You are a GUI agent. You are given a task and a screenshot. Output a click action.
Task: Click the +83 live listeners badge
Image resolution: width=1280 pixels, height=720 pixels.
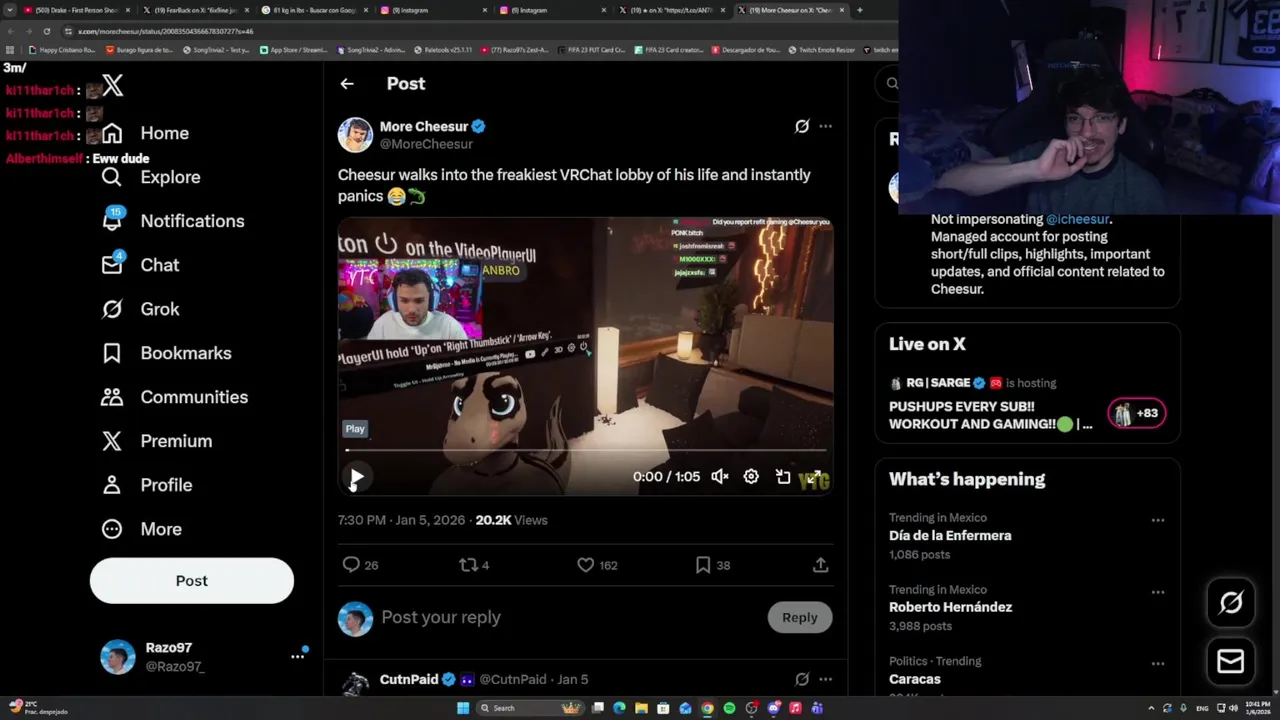(1137, 413)
